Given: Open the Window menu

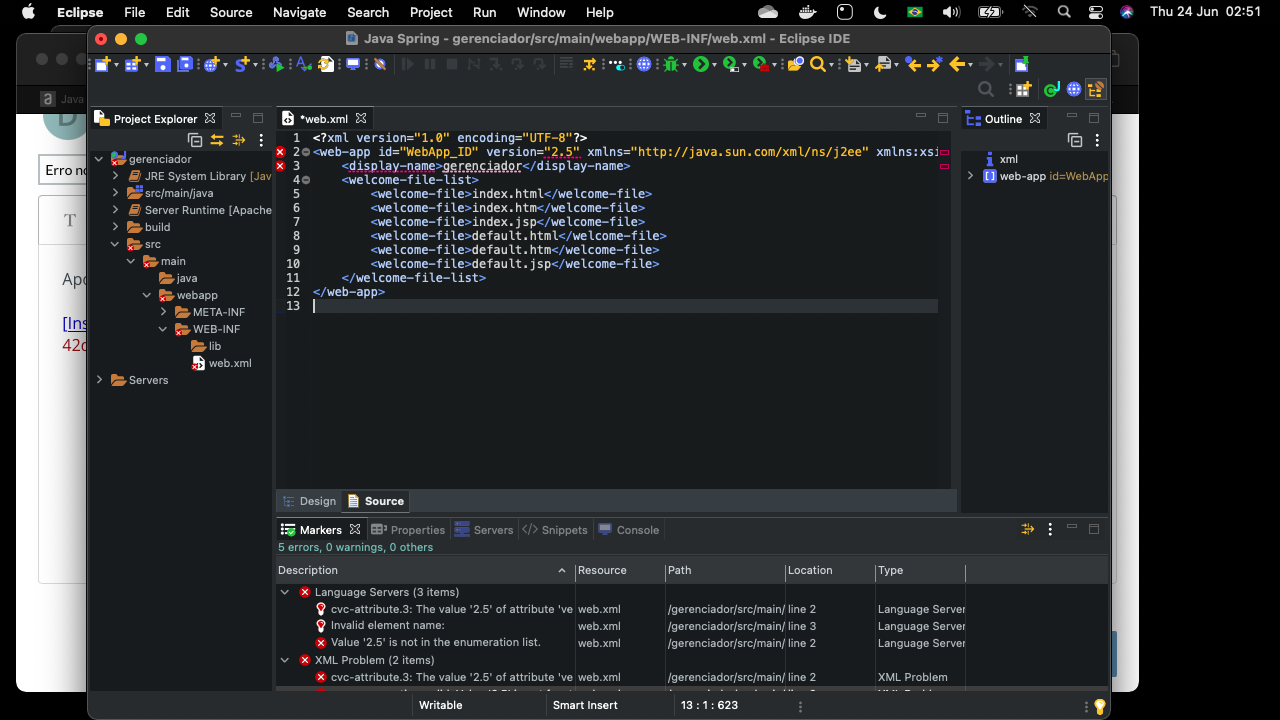Looking at the screenshot, I should point(541,12).
